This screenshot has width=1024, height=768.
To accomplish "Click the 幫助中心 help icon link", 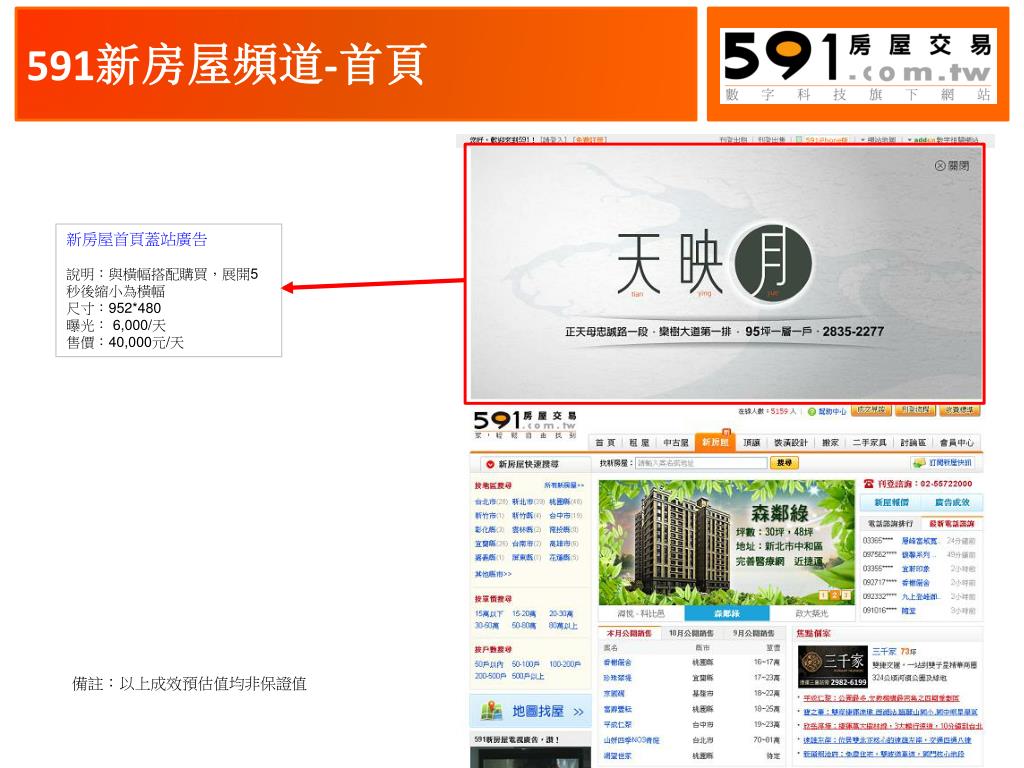I will click(x=827, y=411).
